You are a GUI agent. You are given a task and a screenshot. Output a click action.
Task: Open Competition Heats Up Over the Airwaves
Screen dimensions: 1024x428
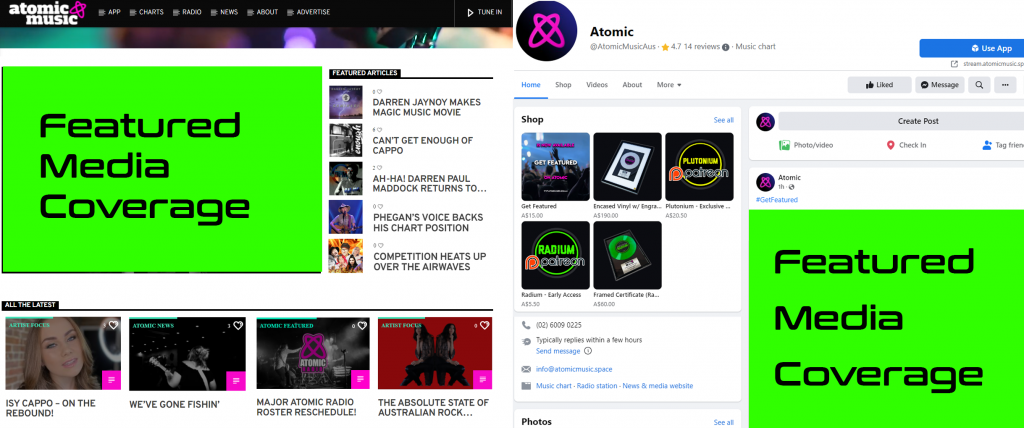click(430, 261)
